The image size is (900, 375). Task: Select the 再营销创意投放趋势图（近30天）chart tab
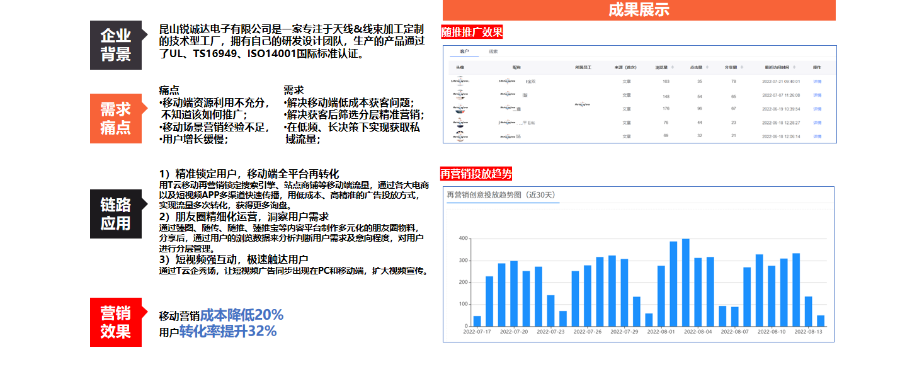(x=502, y=195)
